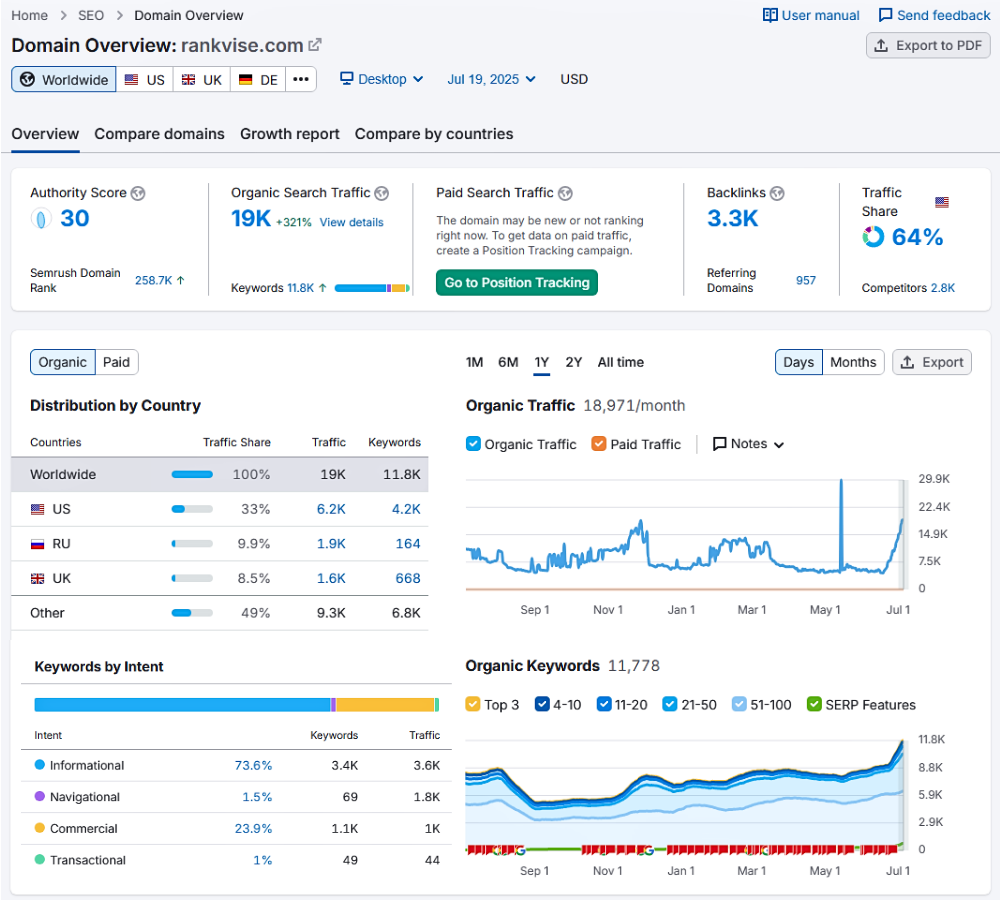Click the US traffic share progress bar
Viewport: 1000px width, 900px height.
pos(192,509)
